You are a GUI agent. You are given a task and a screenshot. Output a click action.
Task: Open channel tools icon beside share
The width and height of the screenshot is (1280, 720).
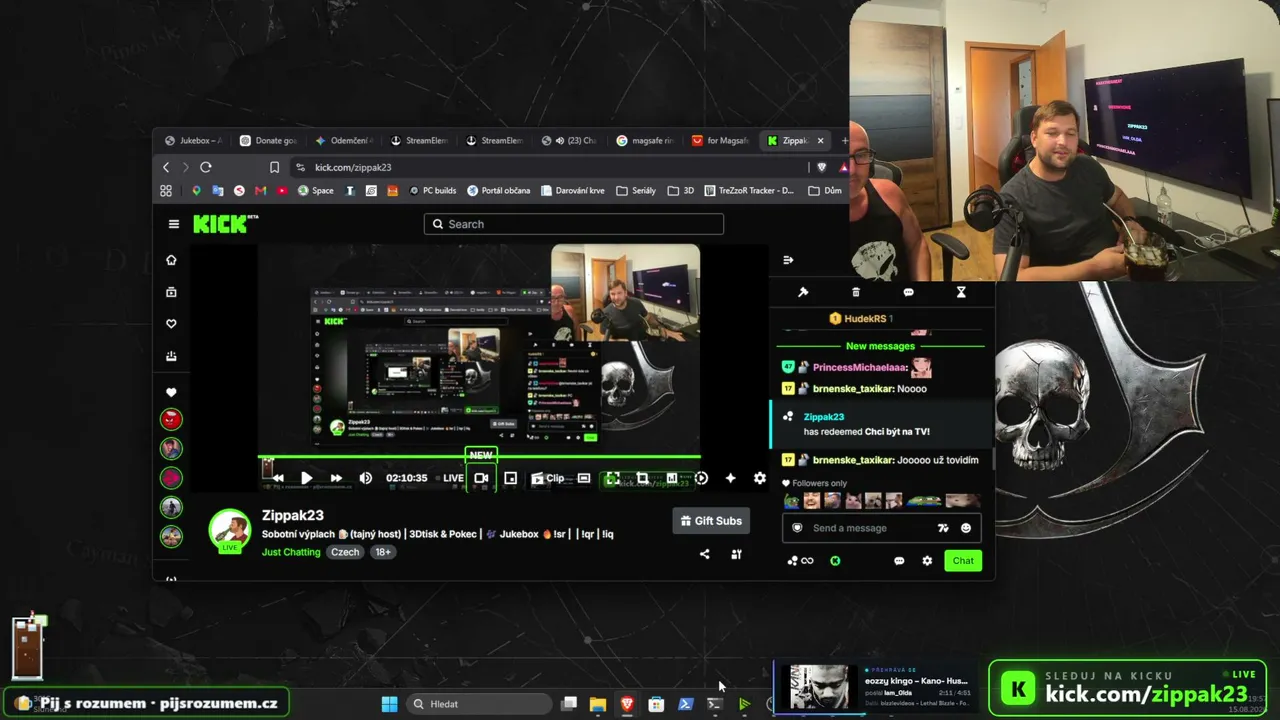click(x=736, y=554)
